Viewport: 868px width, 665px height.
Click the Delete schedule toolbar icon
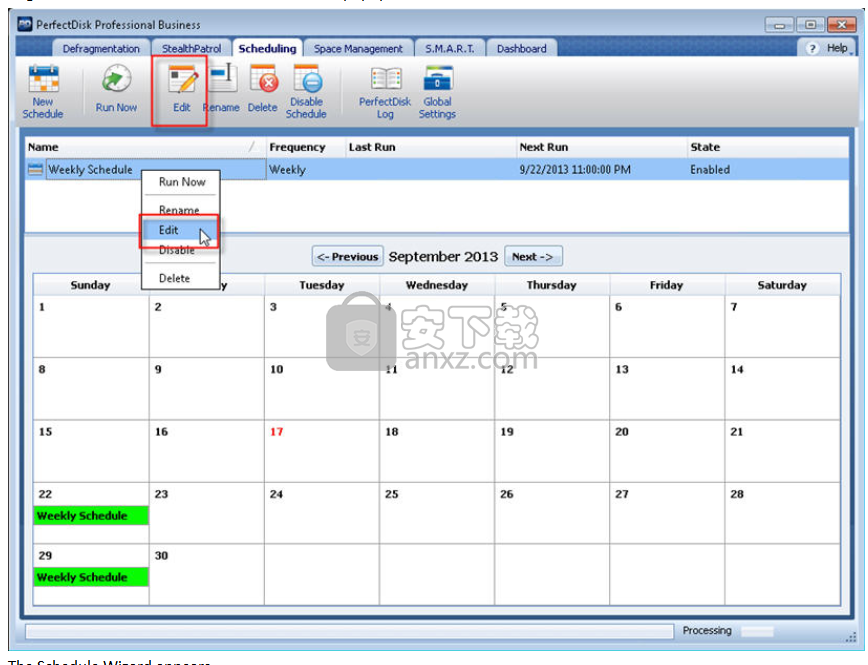point(263,79)
